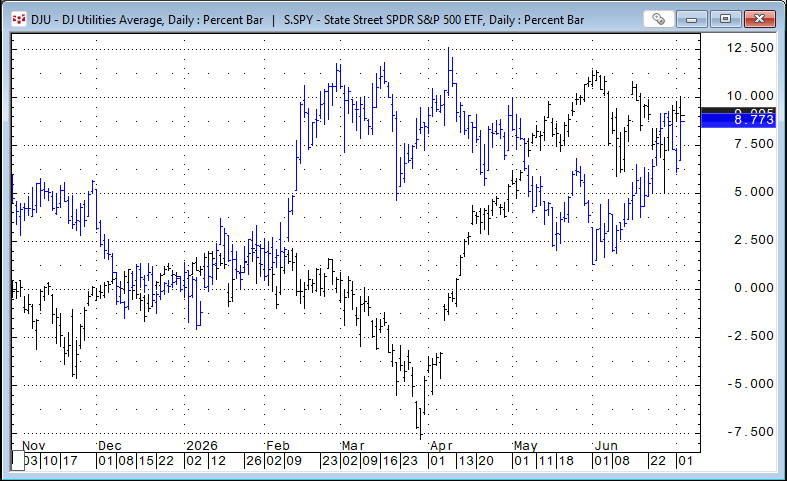Select the 2026 year label on time axis

(202, 446)
